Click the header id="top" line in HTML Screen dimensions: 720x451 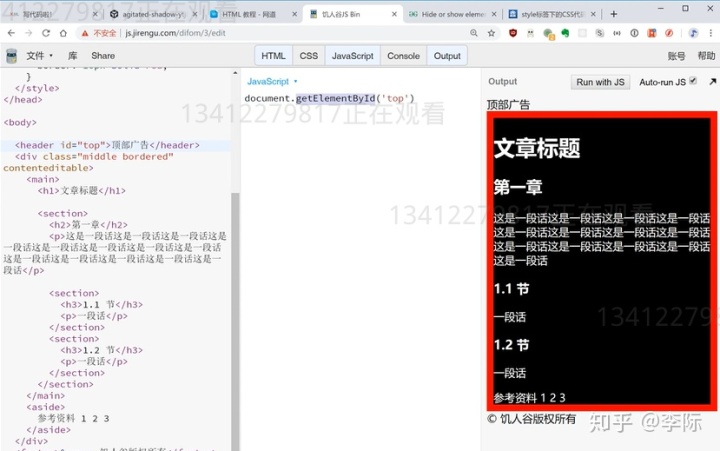pos(107,145)
